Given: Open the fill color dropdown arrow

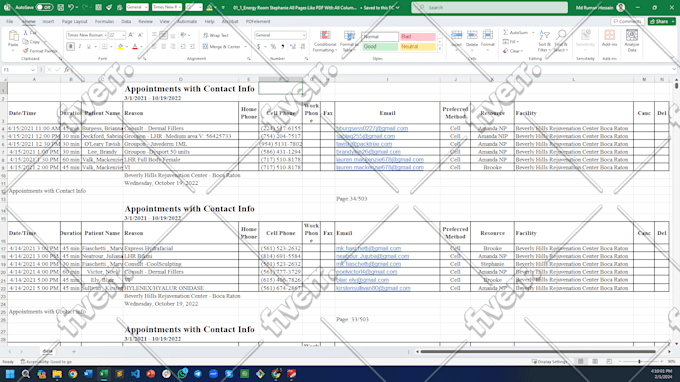Looking at the screenshot, I should pos(127,46).
